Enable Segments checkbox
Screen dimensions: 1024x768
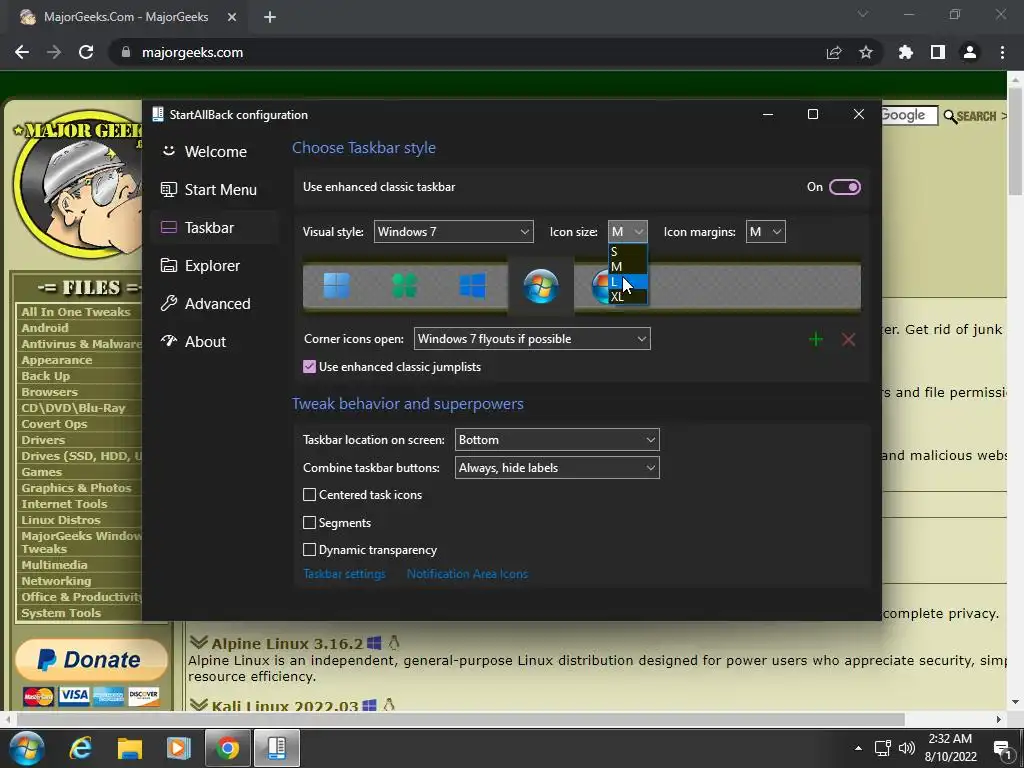pos(310,522)
